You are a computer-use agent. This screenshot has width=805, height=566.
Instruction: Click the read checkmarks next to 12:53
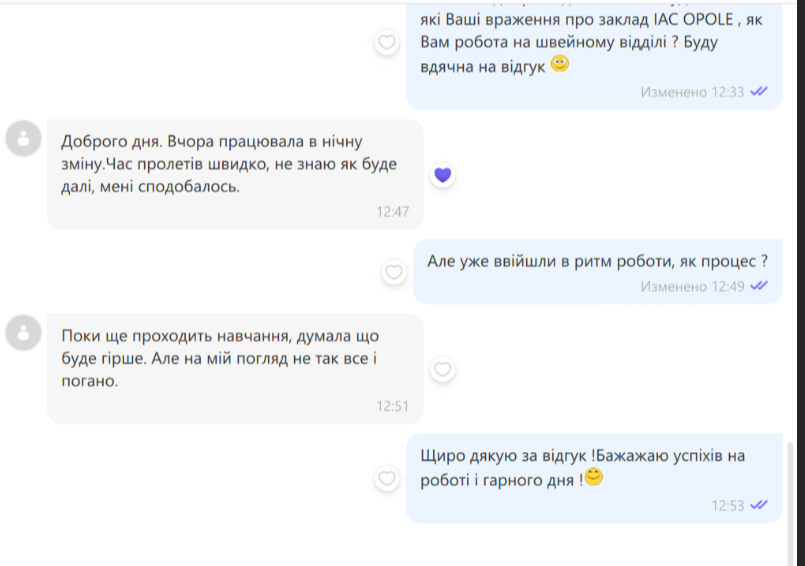pyautogui.click(x=759, y=505)
